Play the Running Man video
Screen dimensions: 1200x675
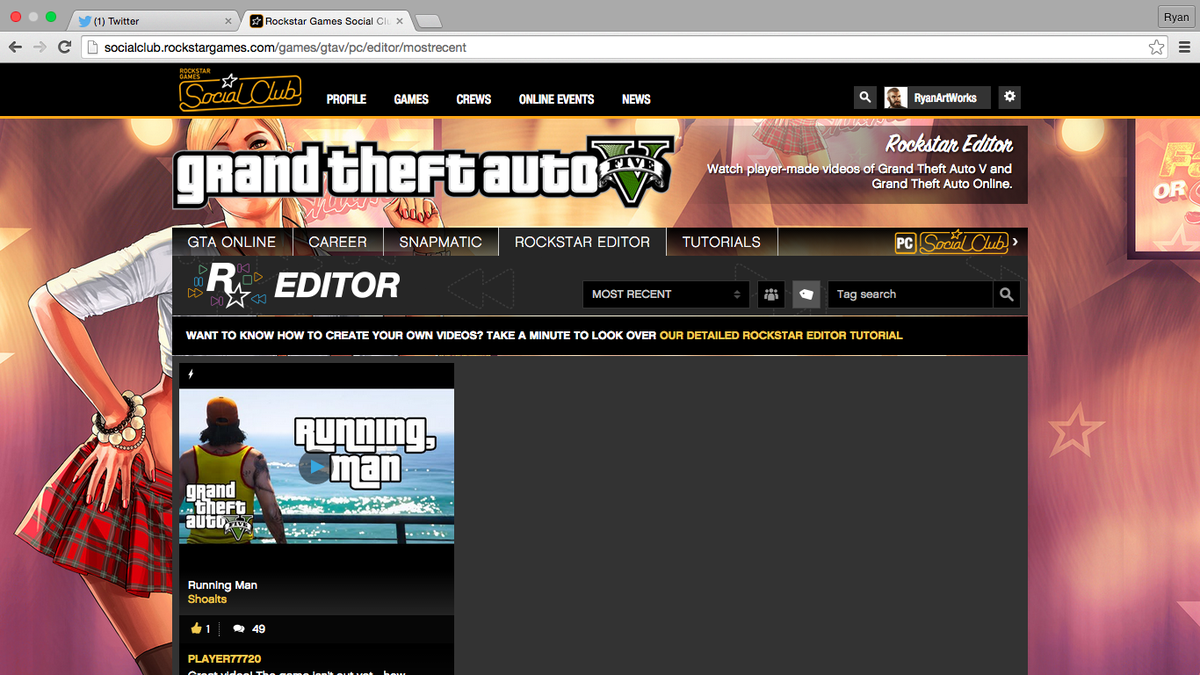(x=316, y=466)
